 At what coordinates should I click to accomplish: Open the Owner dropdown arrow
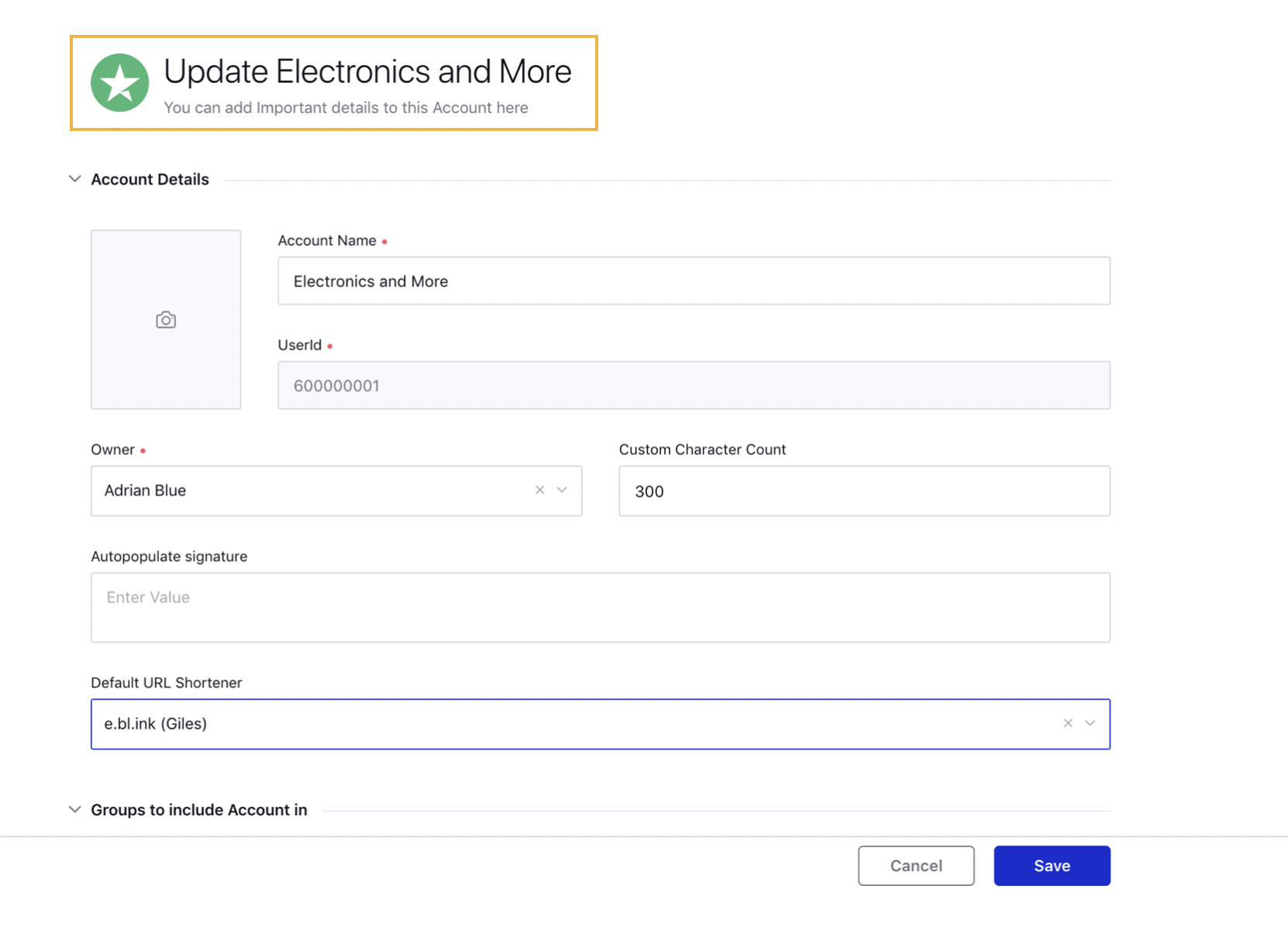click(563, 490)
